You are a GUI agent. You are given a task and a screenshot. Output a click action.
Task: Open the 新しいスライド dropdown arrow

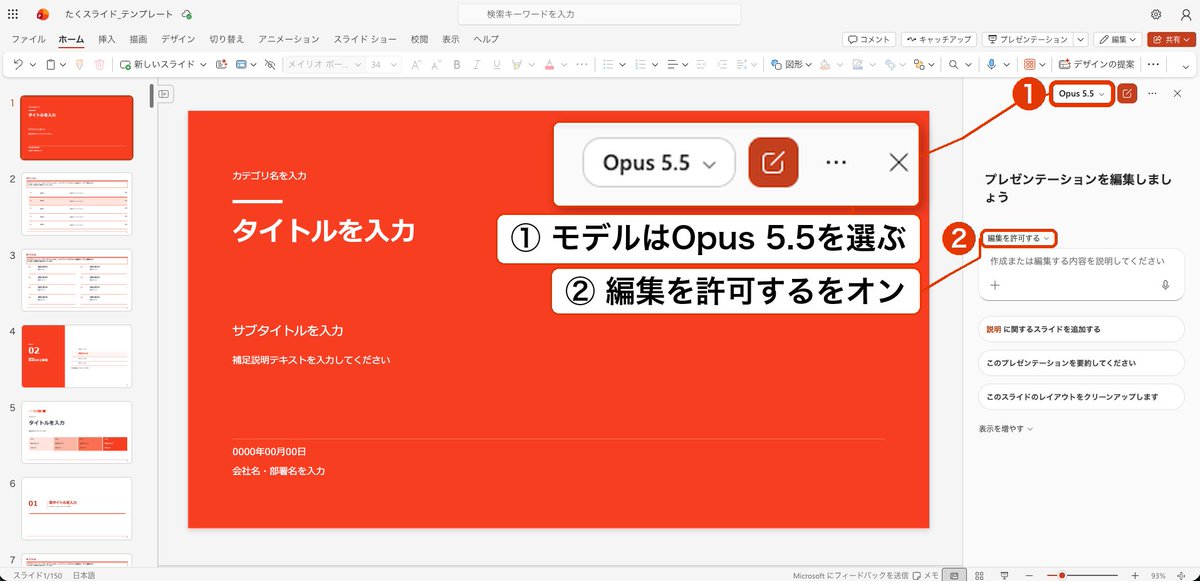[203, 64]
